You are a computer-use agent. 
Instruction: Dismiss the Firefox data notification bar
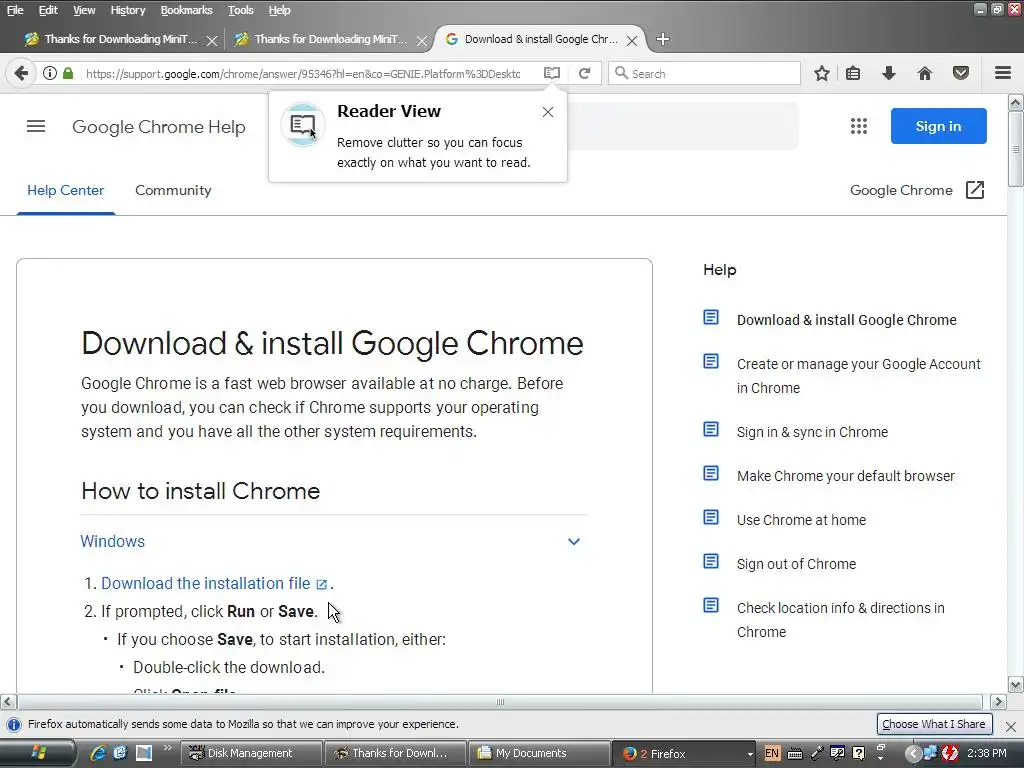1011,726
